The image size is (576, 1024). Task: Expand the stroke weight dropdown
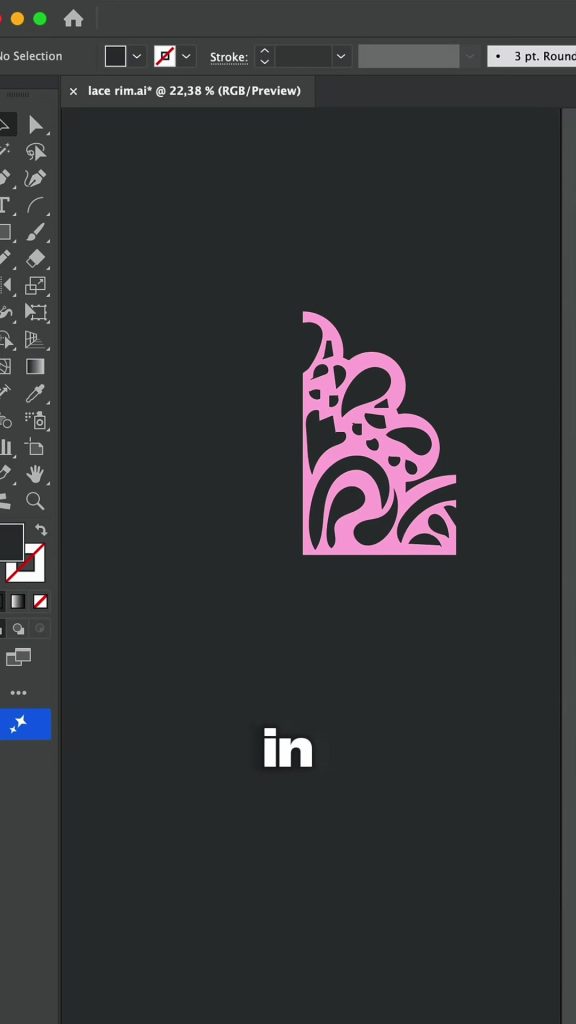pyautogui.click(x=341, y=56)
